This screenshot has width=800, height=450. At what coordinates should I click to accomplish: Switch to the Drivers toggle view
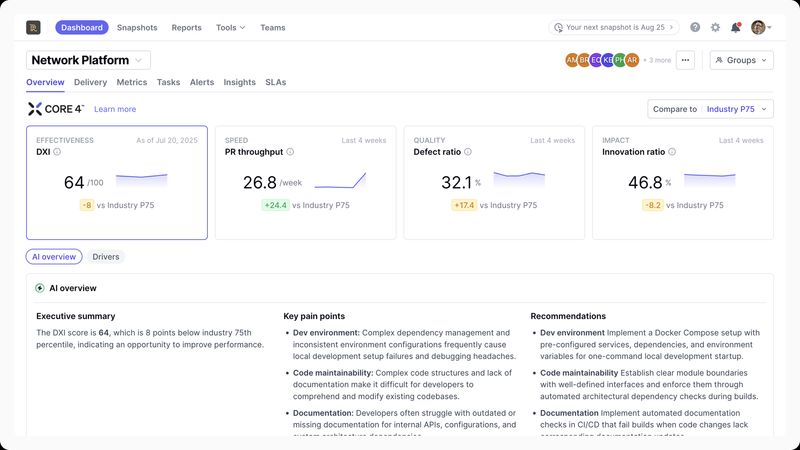point(106,257)
